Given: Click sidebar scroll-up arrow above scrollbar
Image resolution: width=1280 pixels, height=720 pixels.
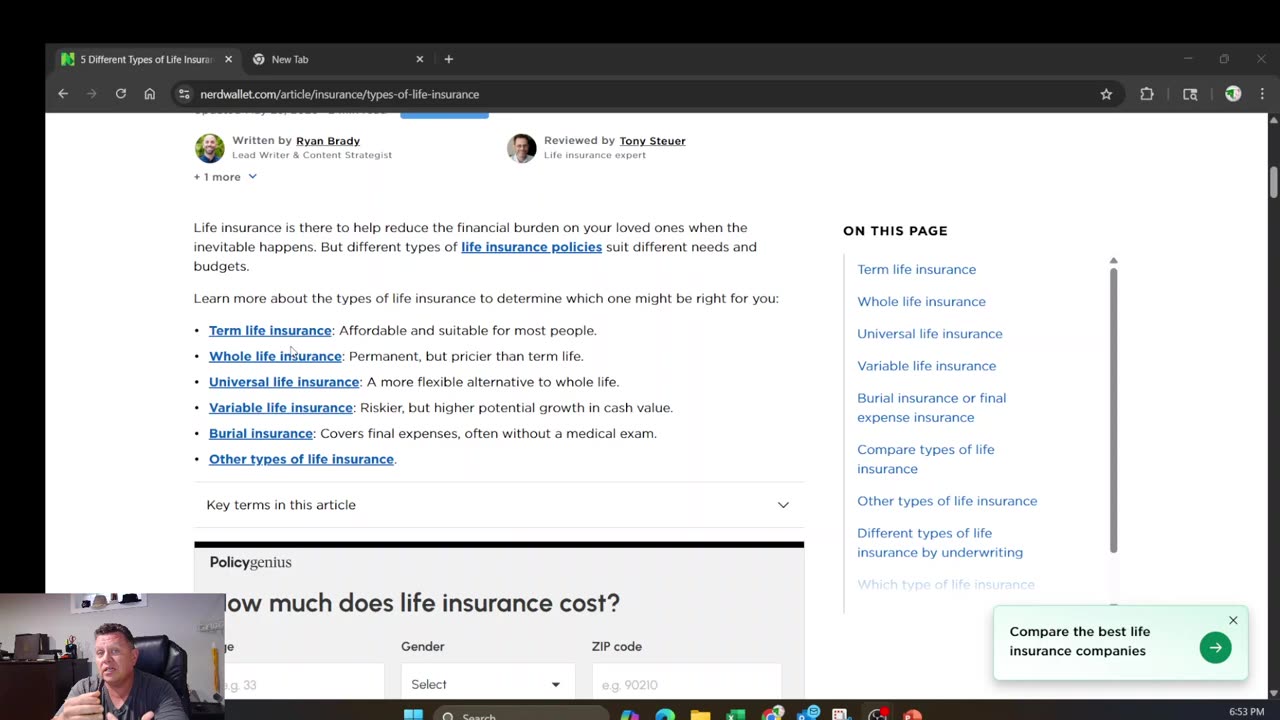Looking at the screenshot, I should tap(1113, 261).
